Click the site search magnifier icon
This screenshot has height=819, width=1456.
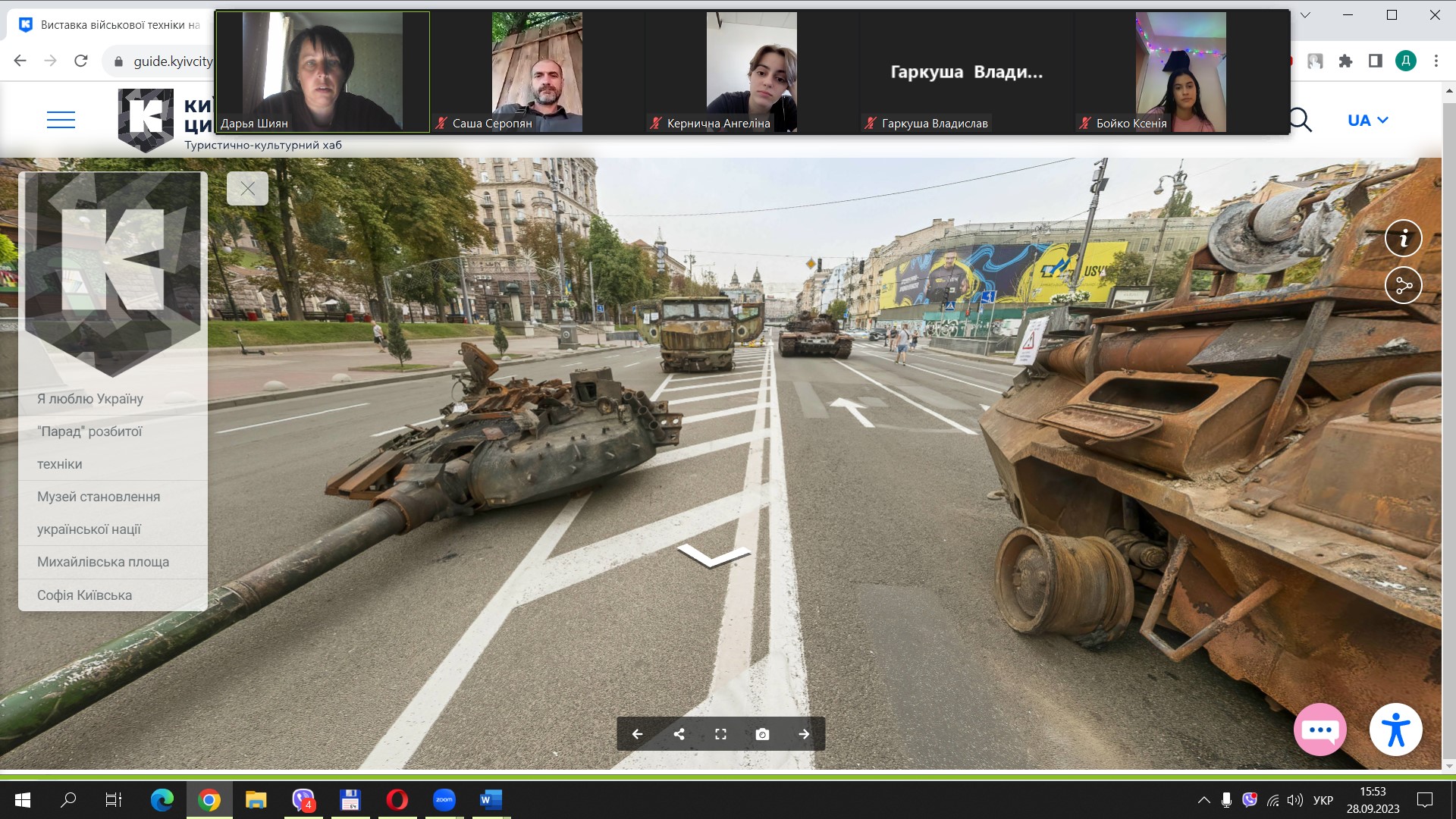click(1301, 120)
